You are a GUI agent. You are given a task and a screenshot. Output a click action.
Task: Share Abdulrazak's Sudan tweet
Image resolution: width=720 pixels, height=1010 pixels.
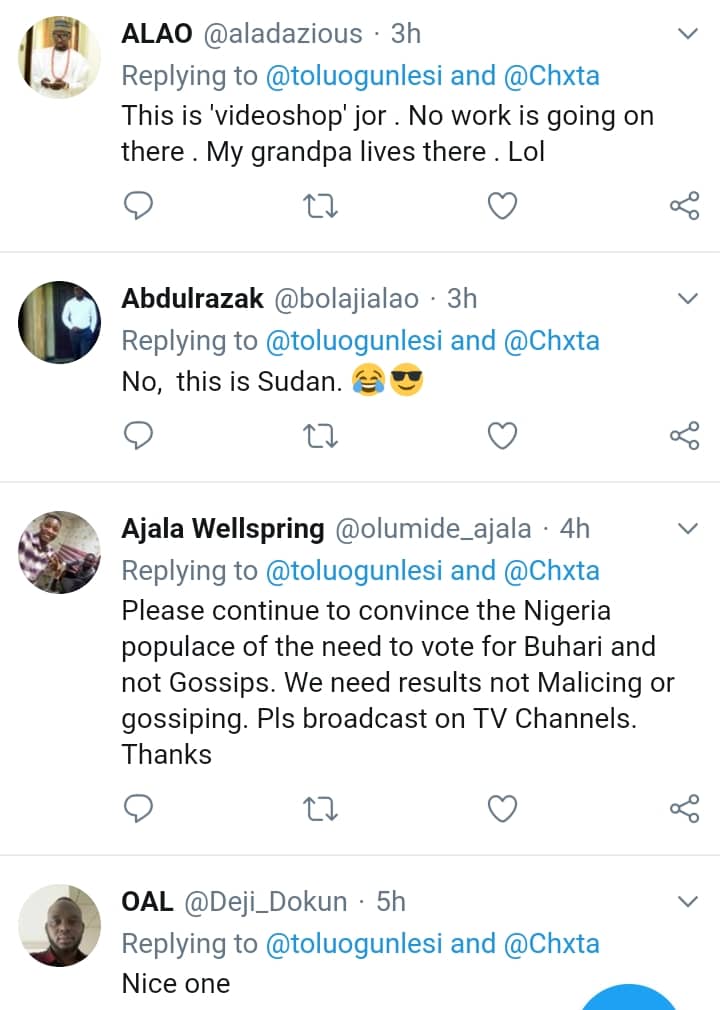(x=684, y=436)
